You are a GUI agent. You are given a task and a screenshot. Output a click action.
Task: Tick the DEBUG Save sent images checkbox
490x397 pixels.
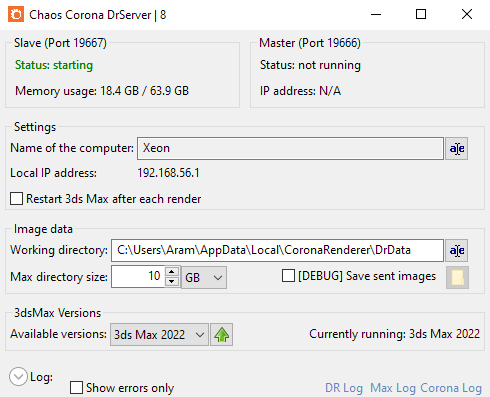coord(288,276)
